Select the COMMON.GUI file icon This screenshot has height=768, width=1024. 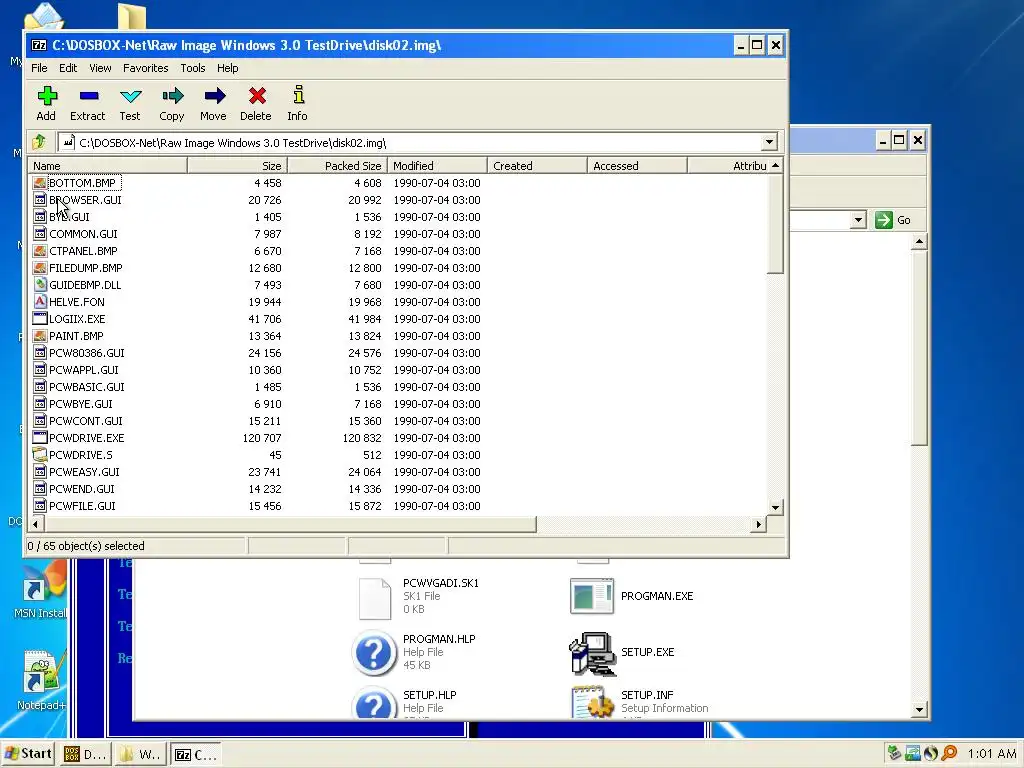(40, 234)
